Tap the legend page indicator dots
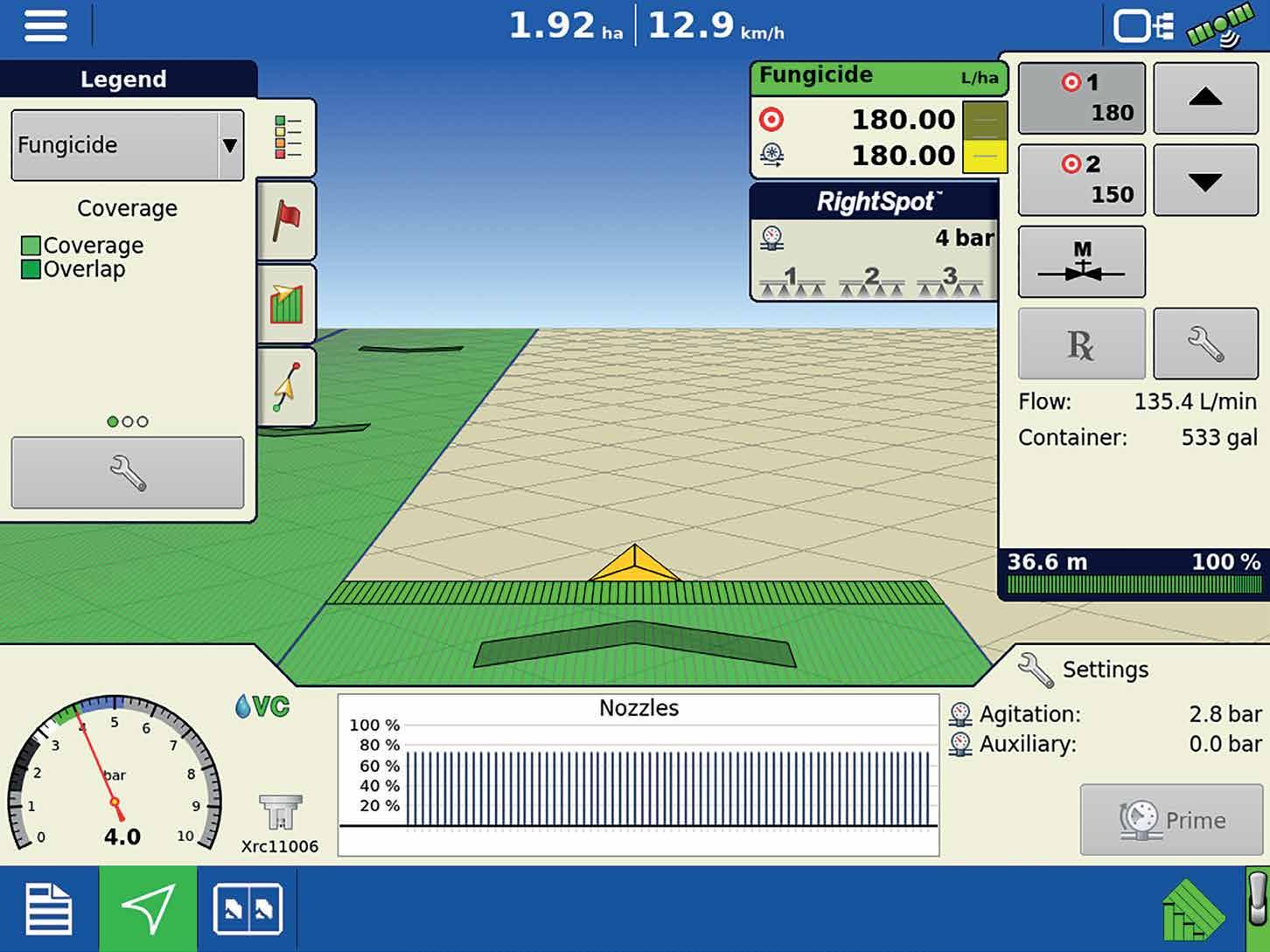 pos(128,421)
